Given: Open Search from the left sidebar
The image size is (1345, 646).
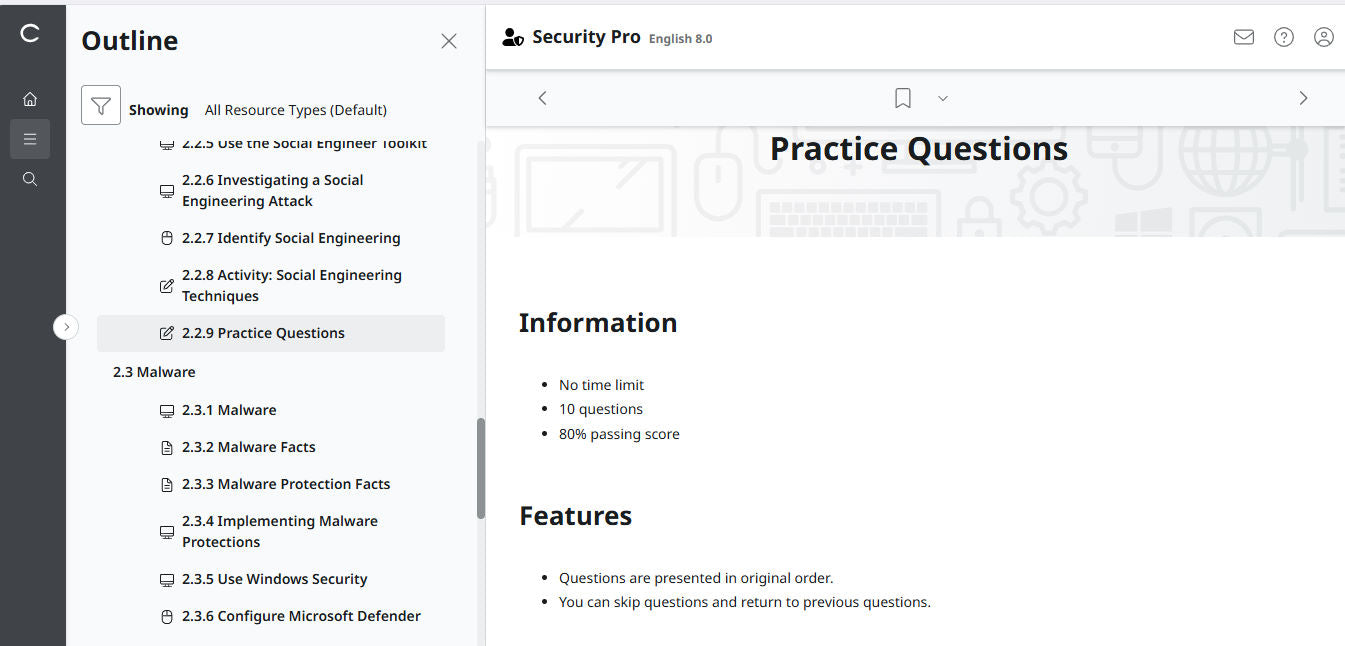Looking at the screenshot, I should (x=29, y=178).
